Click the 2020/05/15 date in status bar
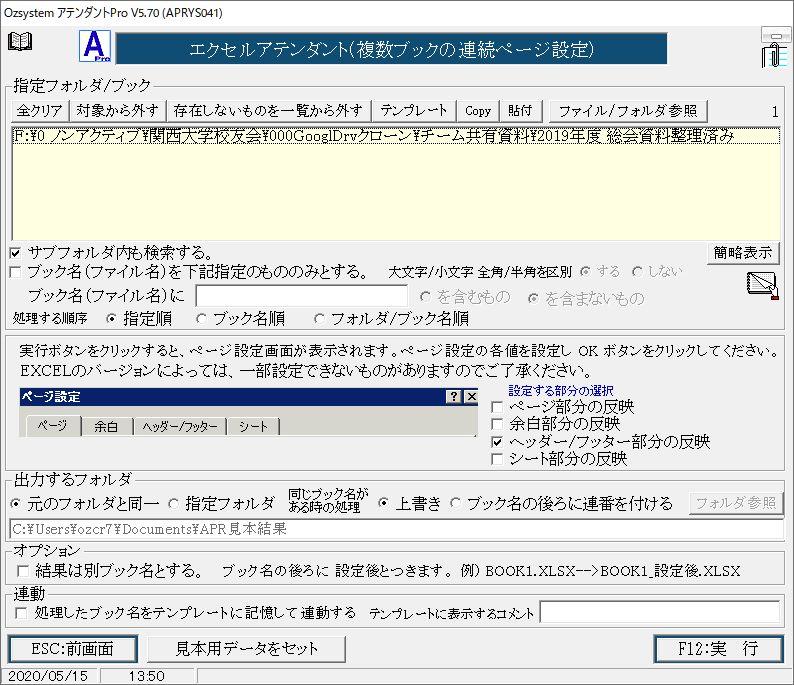Image resolution: width=794 pixels, height=685 pixels. click(48, 676)
